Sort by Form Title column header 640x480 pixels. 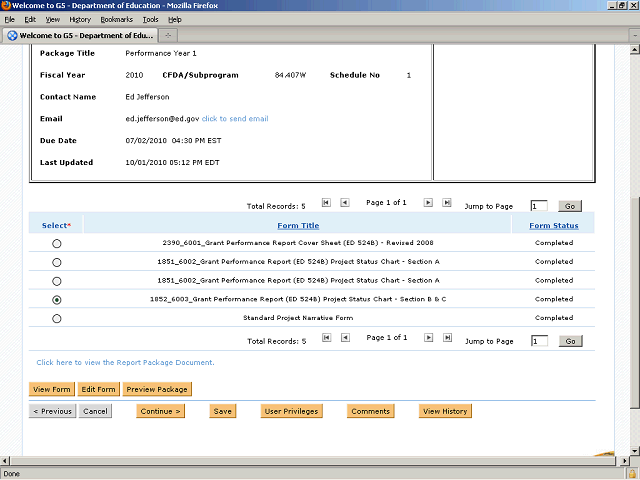298,226
